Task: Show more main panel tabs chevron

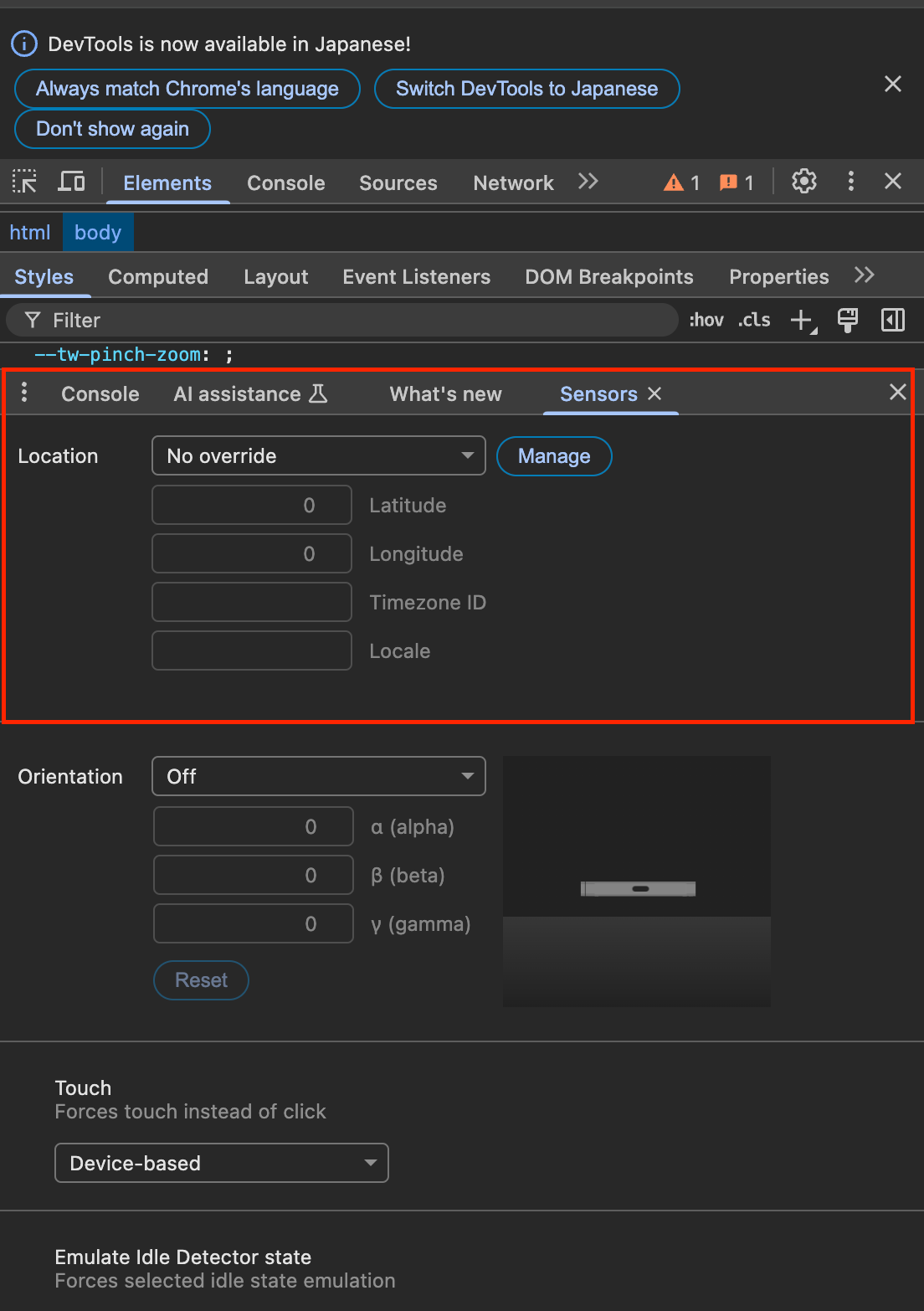Action: pyautogui.click(x=588, y=182)
